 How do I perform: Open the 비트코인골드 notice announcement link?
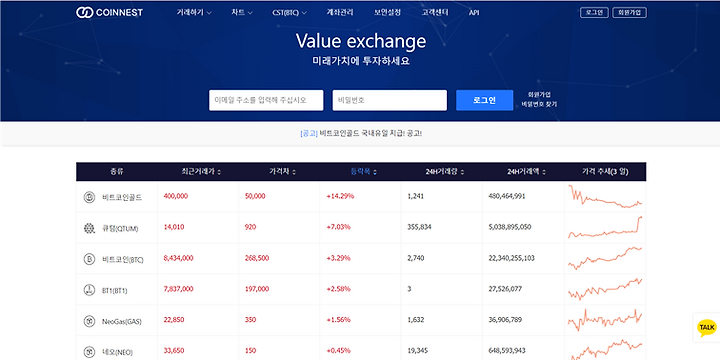tap(361, 134)
